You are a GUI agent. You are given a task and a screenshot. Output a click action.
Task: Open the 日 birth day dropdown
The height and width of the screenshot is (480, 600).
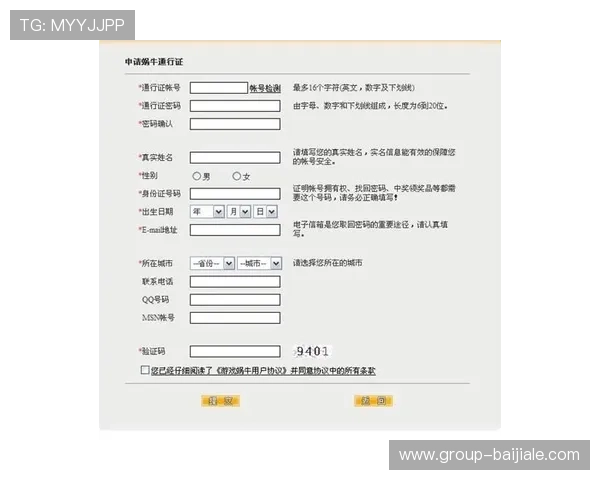coord(265,212)
